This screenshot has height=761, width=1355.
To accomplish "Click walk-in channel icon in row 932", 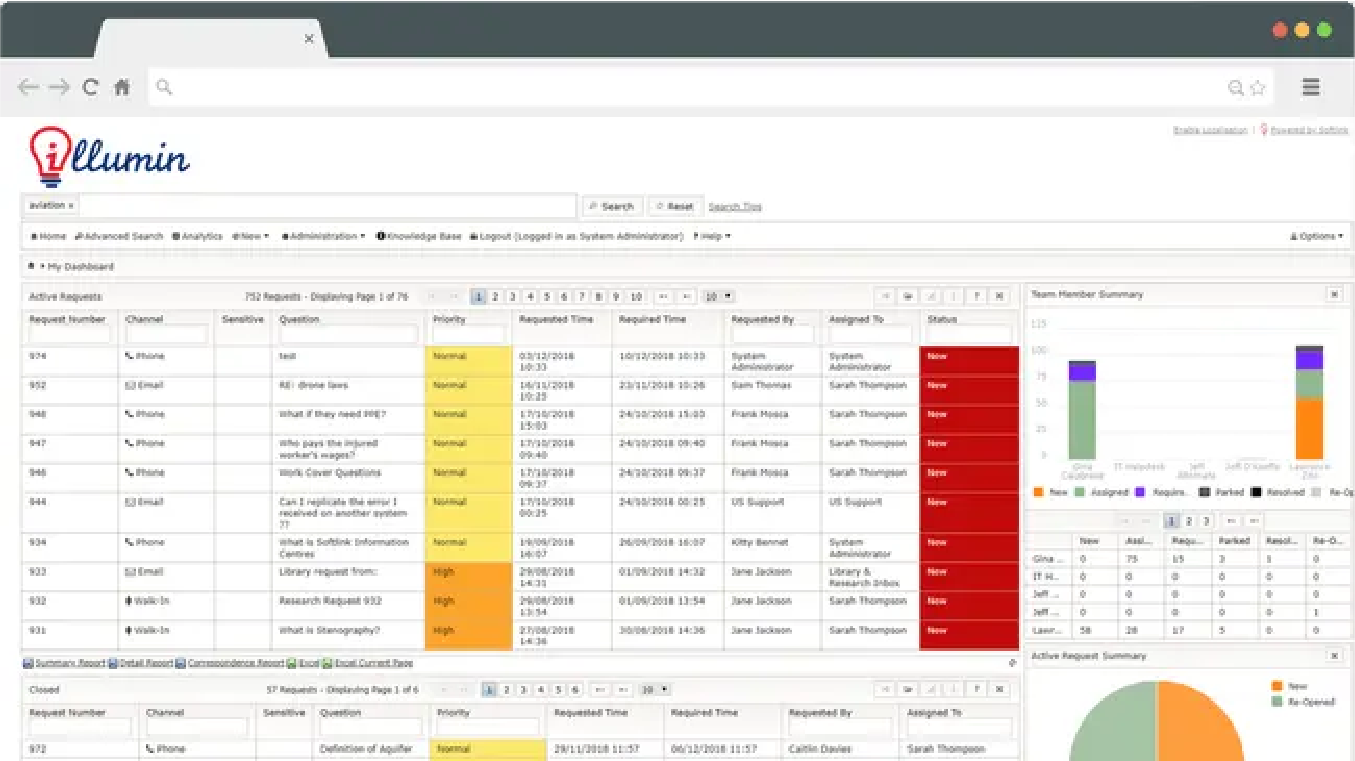I will [x=128, y=601].
